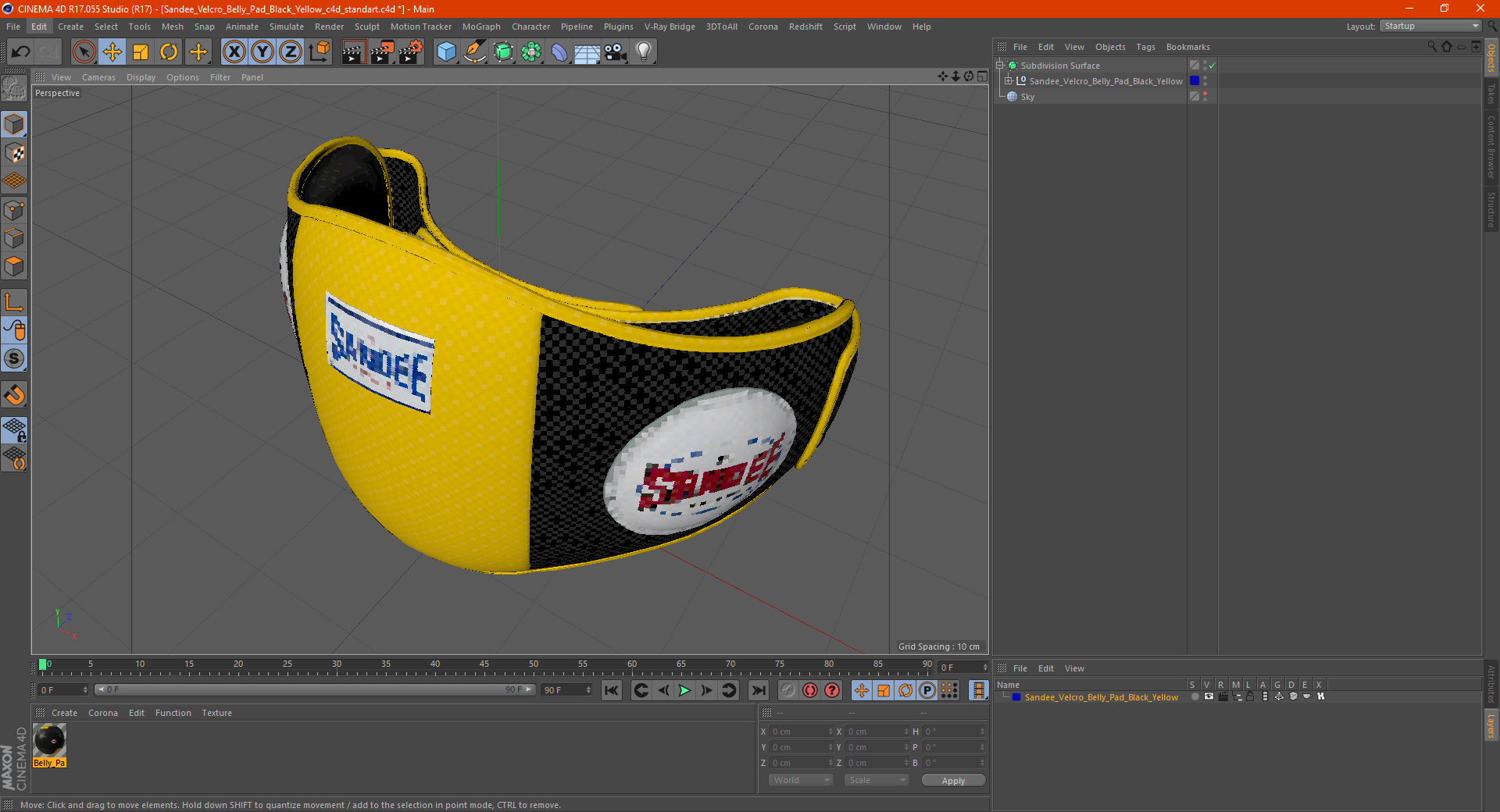This screenshot has width=1500, height=812.
Task: Open the material manager Texture menu
Action: pyautogui.click(x=216, y=713)
